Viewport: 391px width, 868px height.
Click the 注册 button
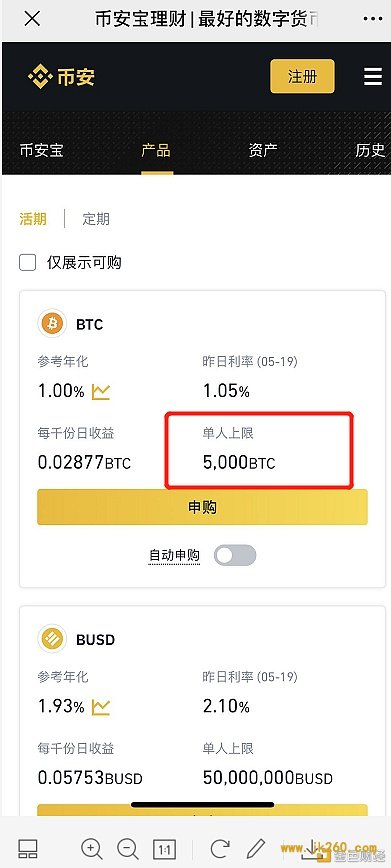pyautogui.click(x=302, y=76)
